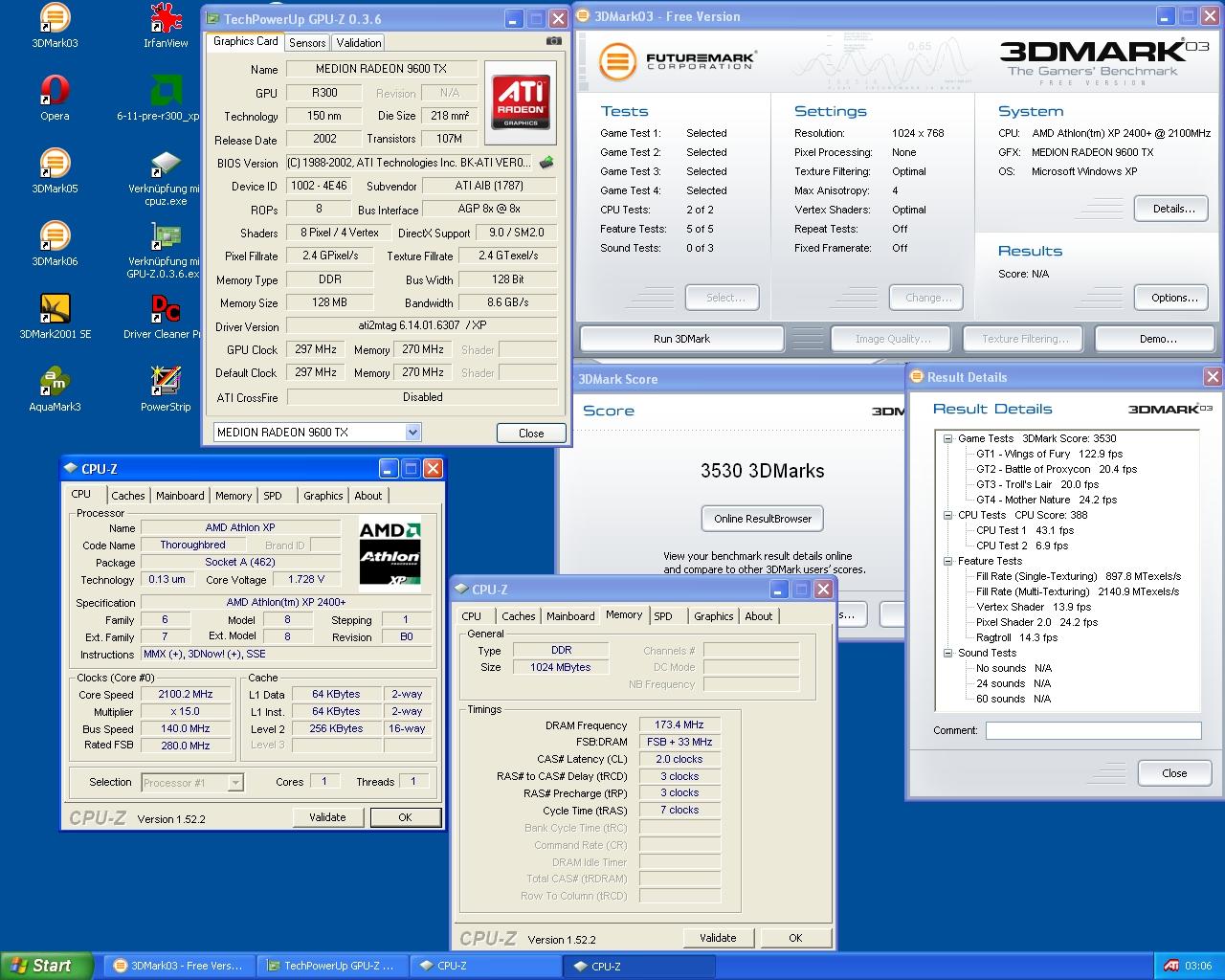
Task: Select GT1 - Wings of Fury result row
Action: (1049, 454)
